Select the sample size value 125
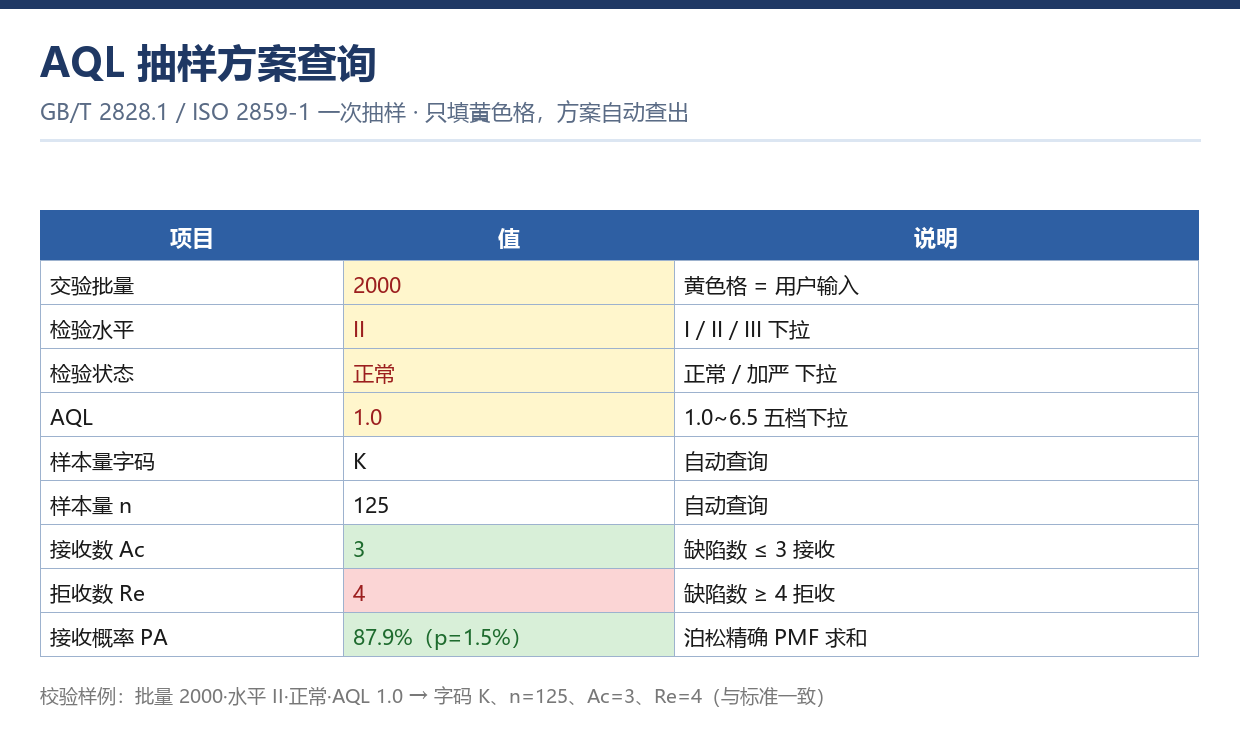The height and width of the screenshot is (729, 1240). tap(509, 503)
